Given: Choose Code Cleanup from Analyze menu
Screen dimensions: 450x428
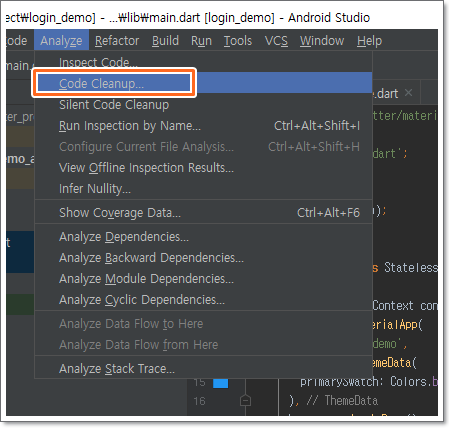Looking at the screenshot, I should coord(203,83).
